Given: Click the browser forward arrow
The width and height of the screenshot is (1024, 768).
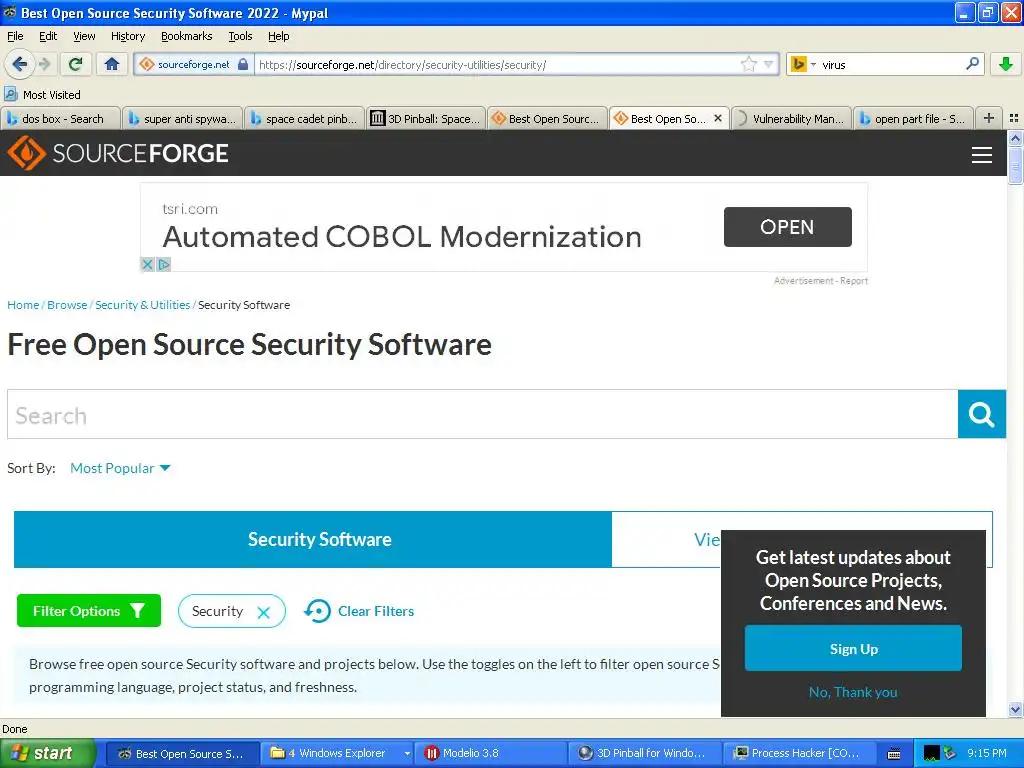Looking at the screenshot, I should coord(44,64).
